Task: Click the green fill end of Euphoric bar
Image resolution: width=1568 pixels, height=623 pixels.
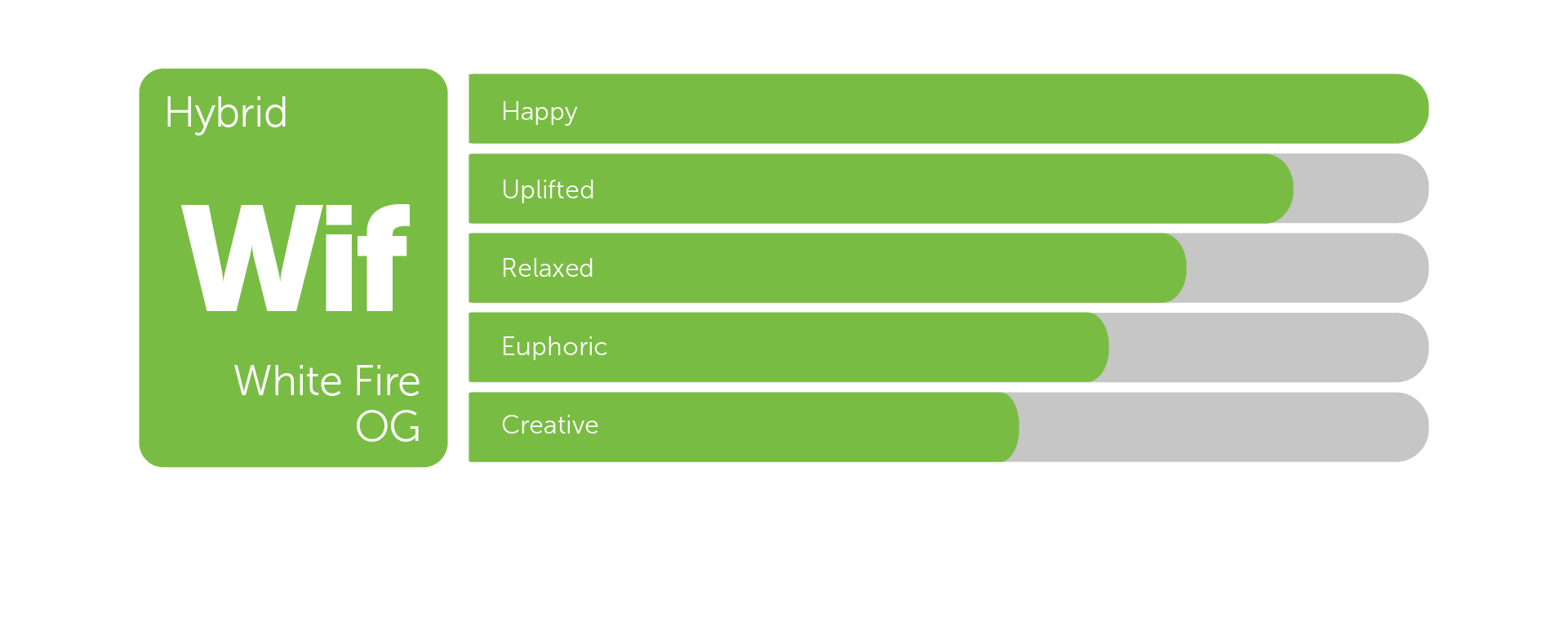Action: point(1094,347)
